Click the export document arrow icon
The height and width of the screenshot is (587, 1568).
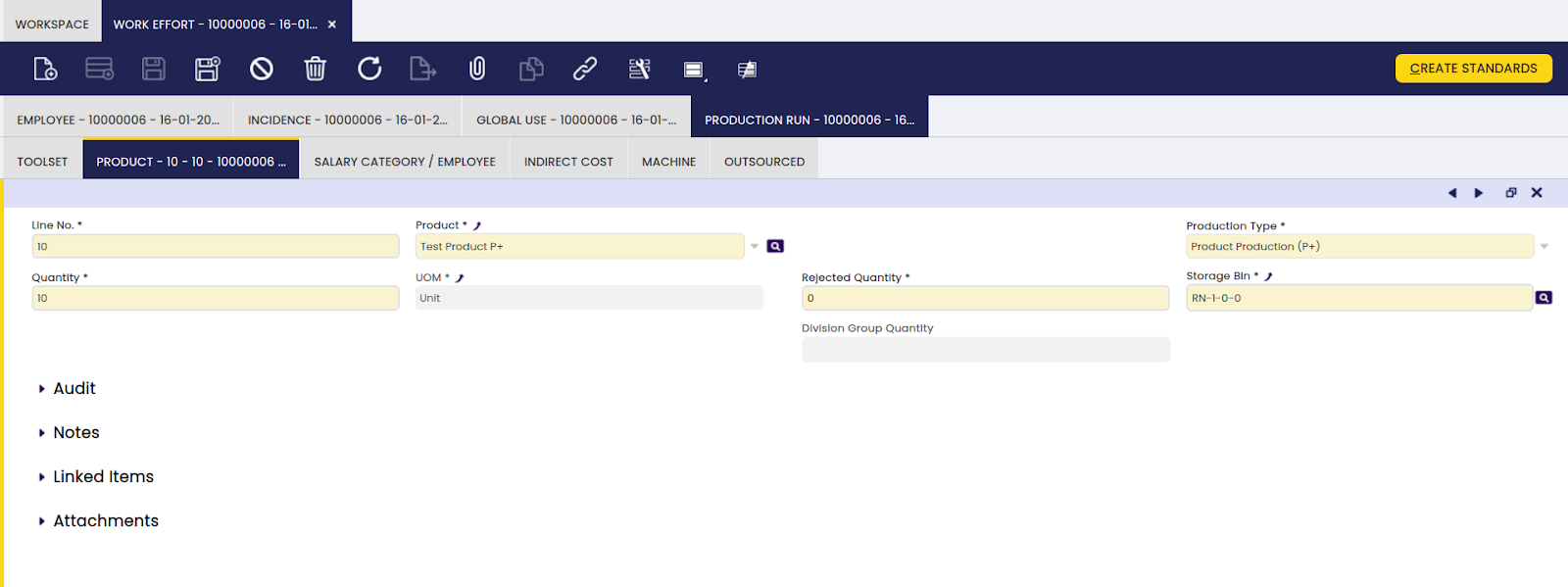point(422,69)
